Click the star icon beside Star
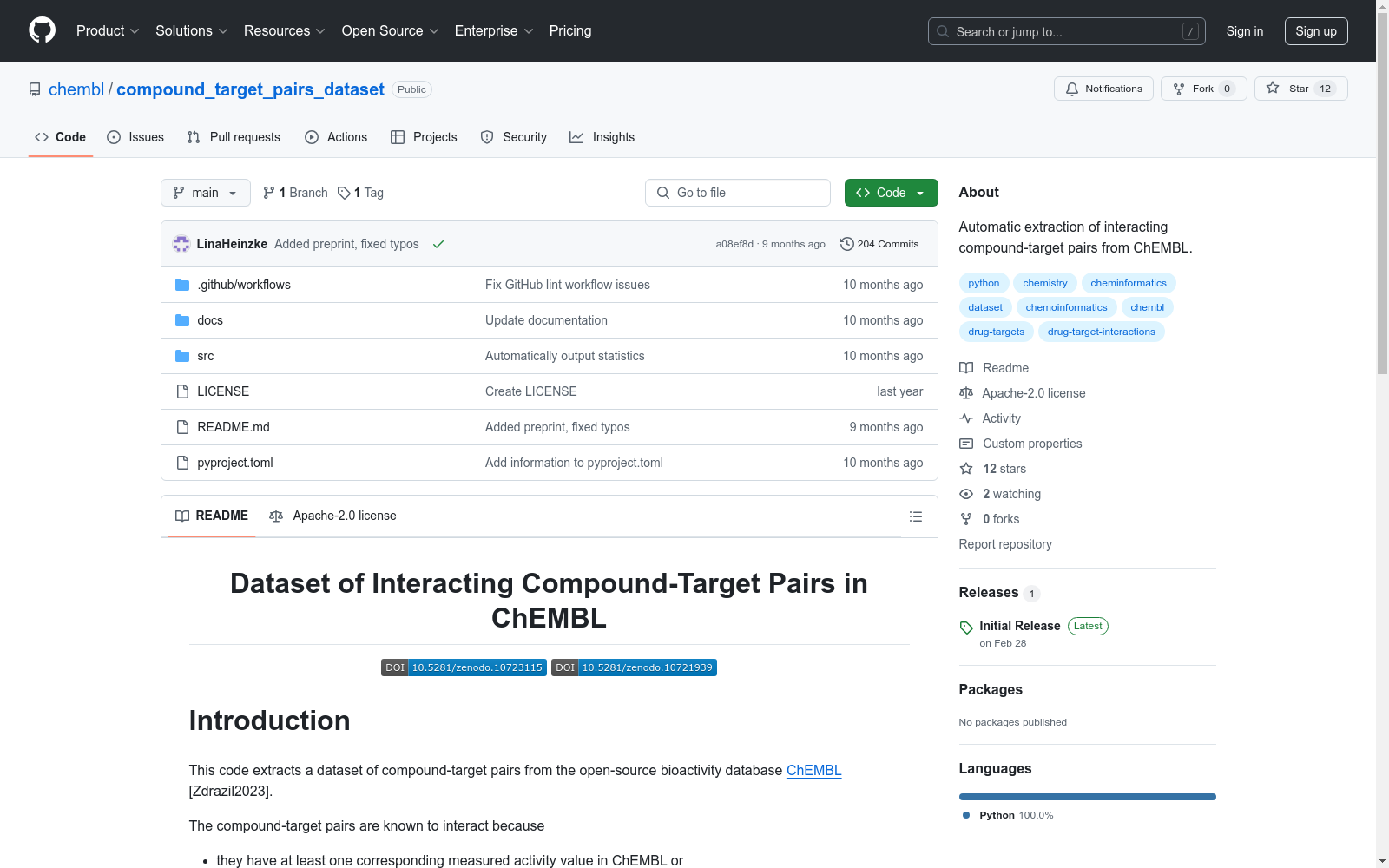This screenshot has width=1389, height=868. [x=1273, y=88]
